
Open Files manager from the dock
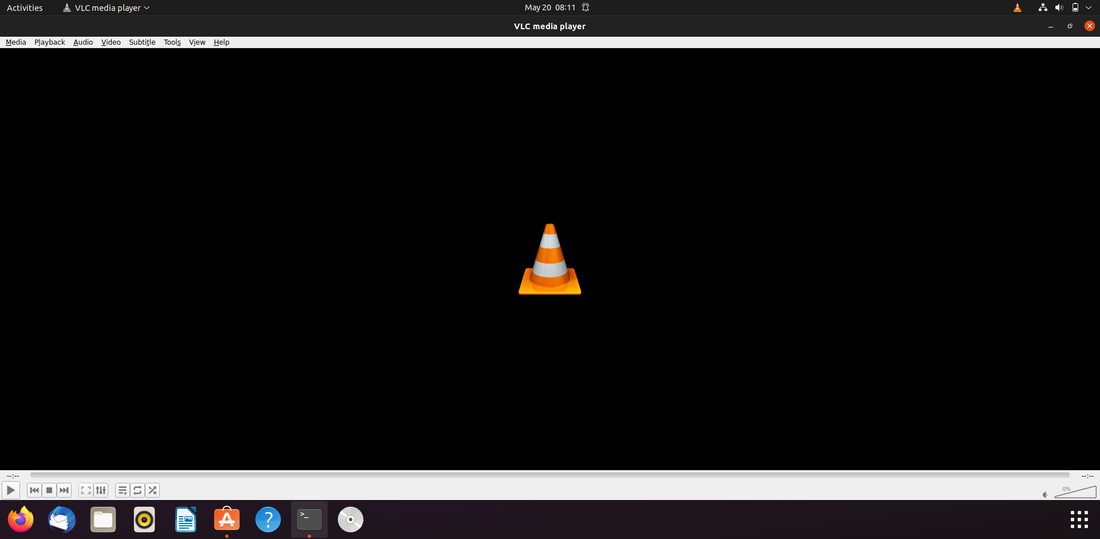point(103,519)
